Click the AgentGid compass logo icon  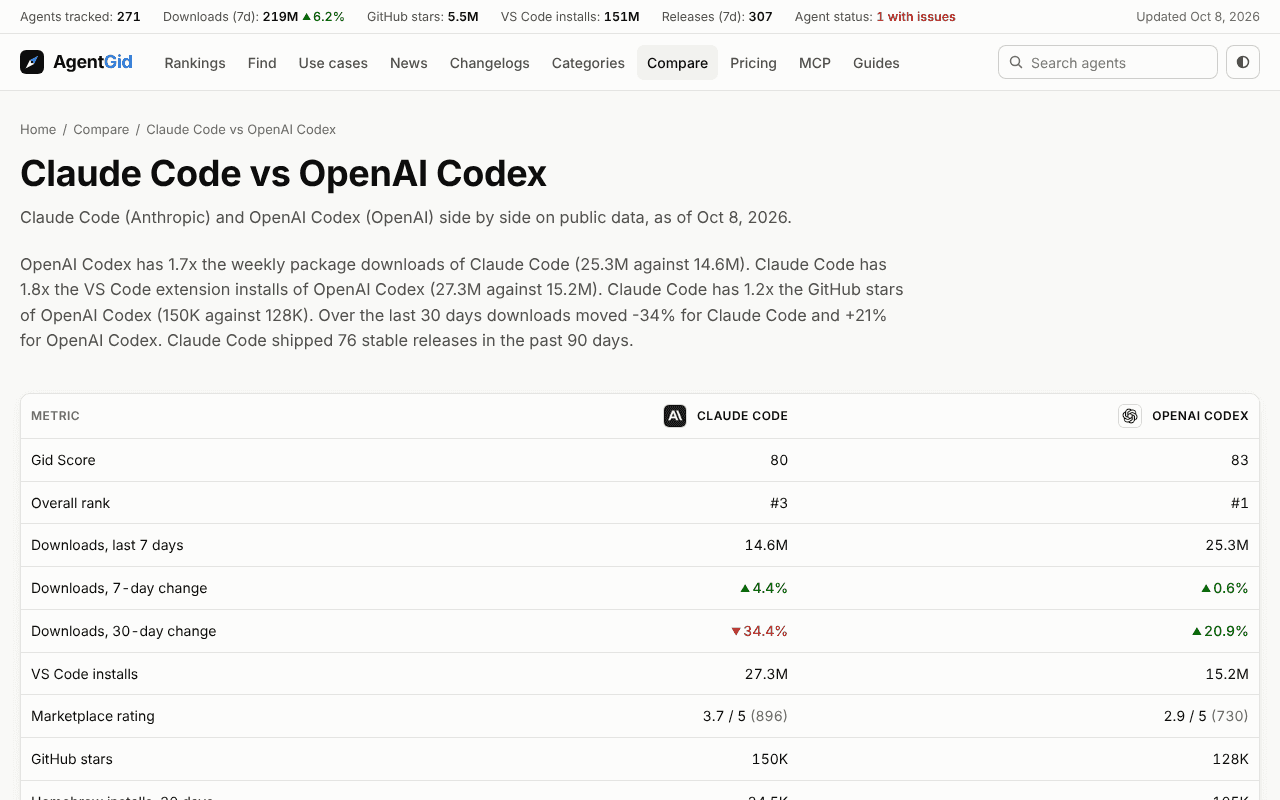32,62
